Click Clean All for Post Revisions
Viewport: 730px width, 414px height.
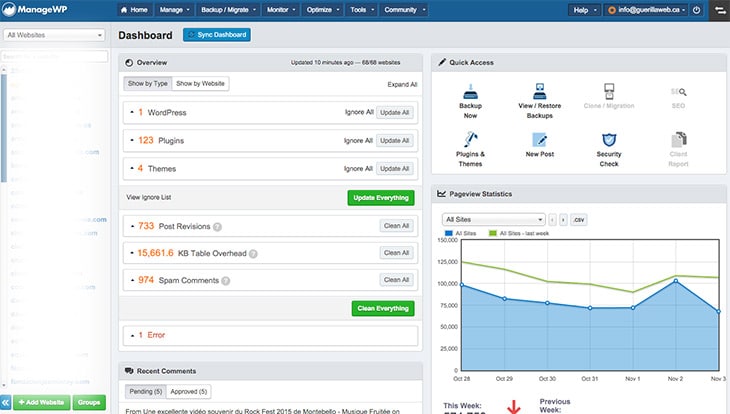[396, 226]
